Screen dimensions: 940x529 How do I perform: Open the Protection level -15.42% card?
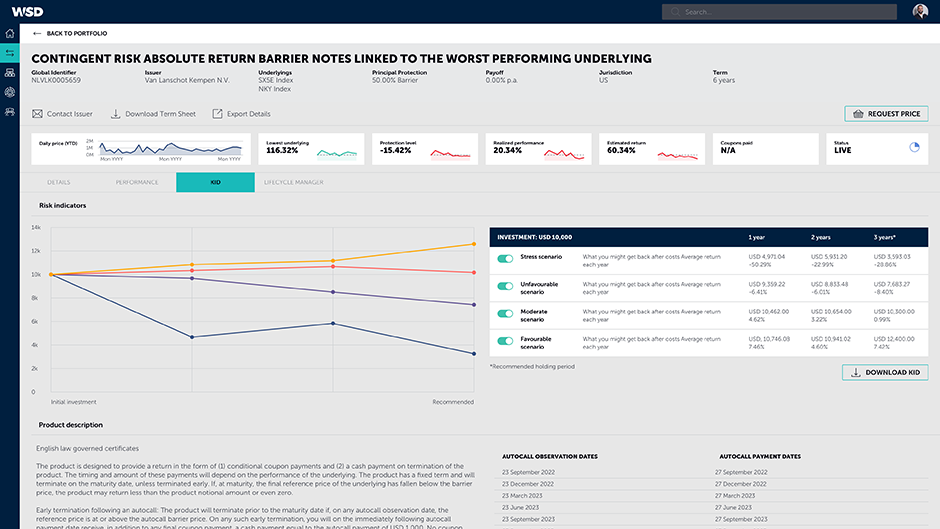click(424, 149)
